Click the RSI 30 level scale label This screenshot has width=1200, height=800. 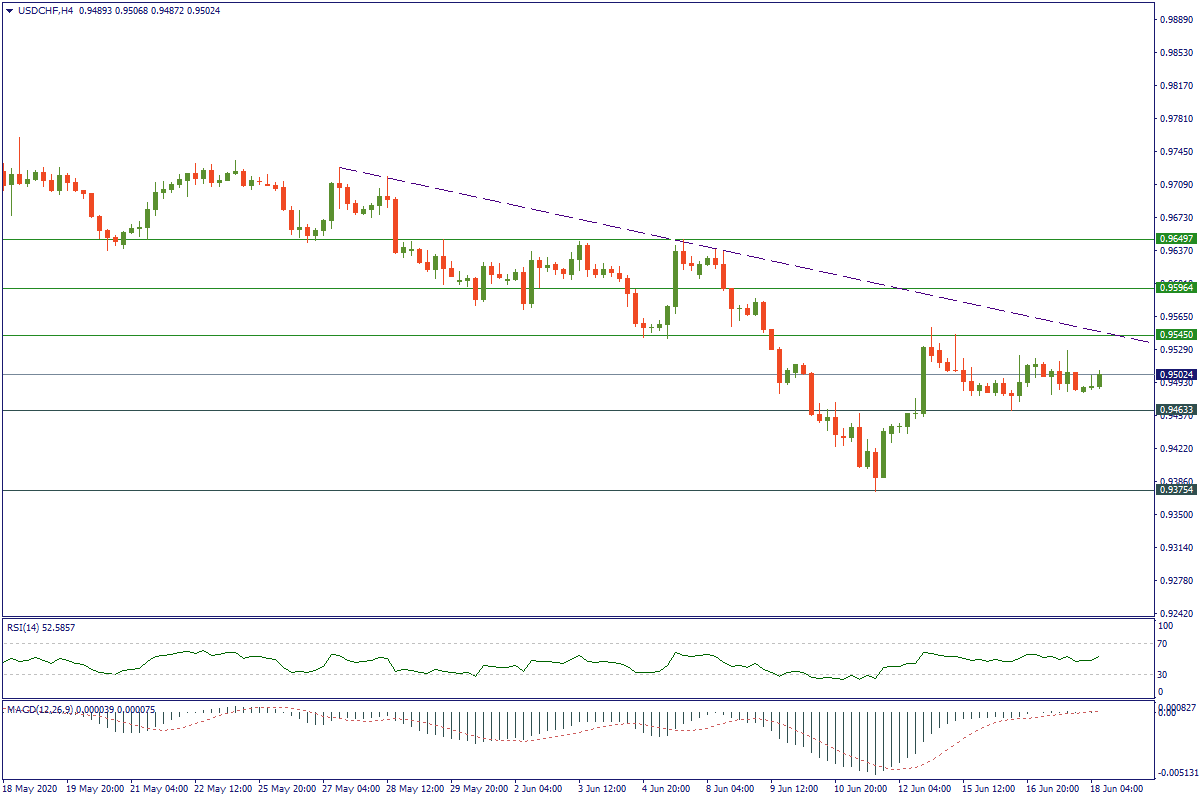click(1164, 674)
